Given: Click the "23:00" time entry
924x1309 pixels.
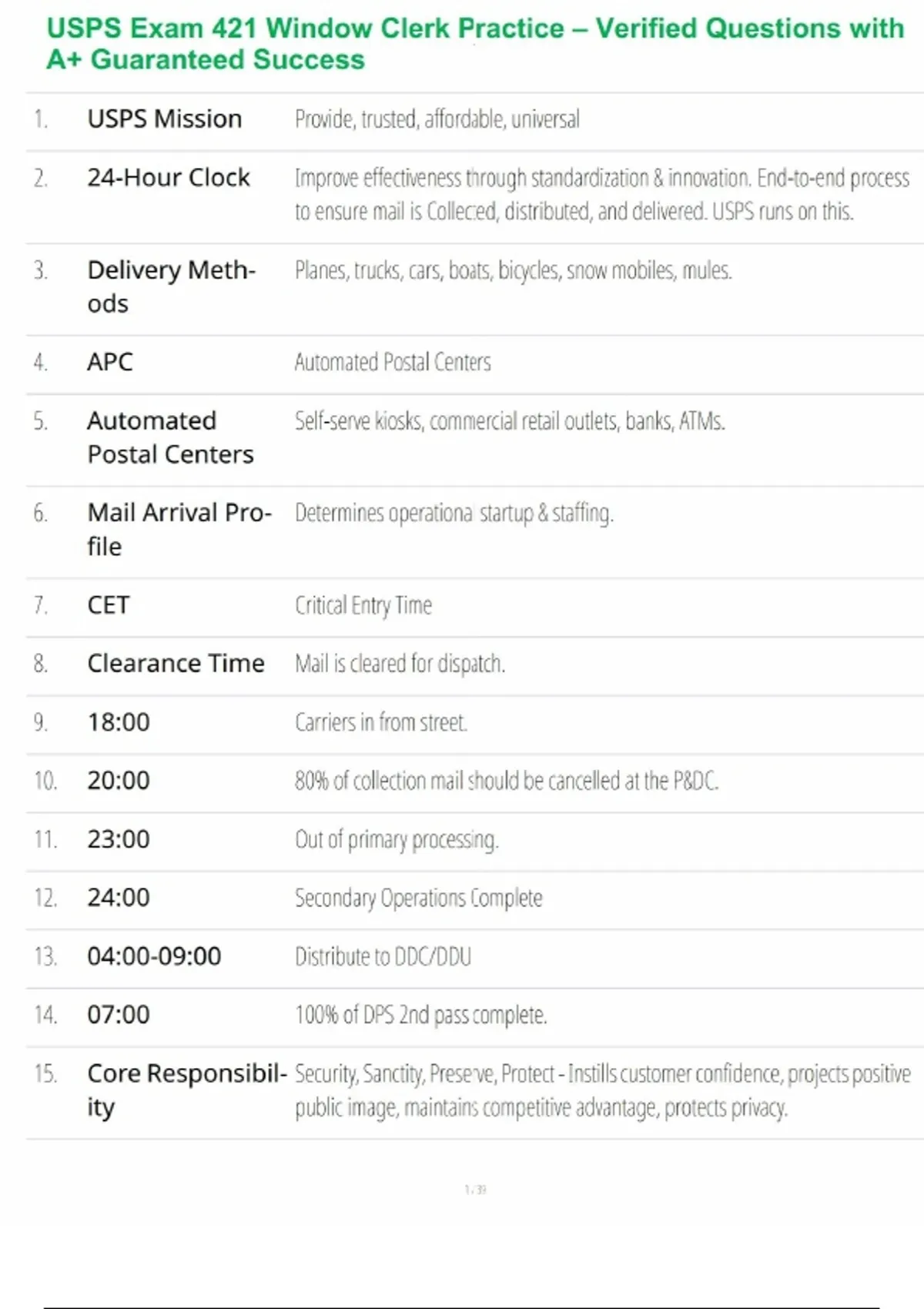Looking at the screenshot, I should tap(119, 839).
